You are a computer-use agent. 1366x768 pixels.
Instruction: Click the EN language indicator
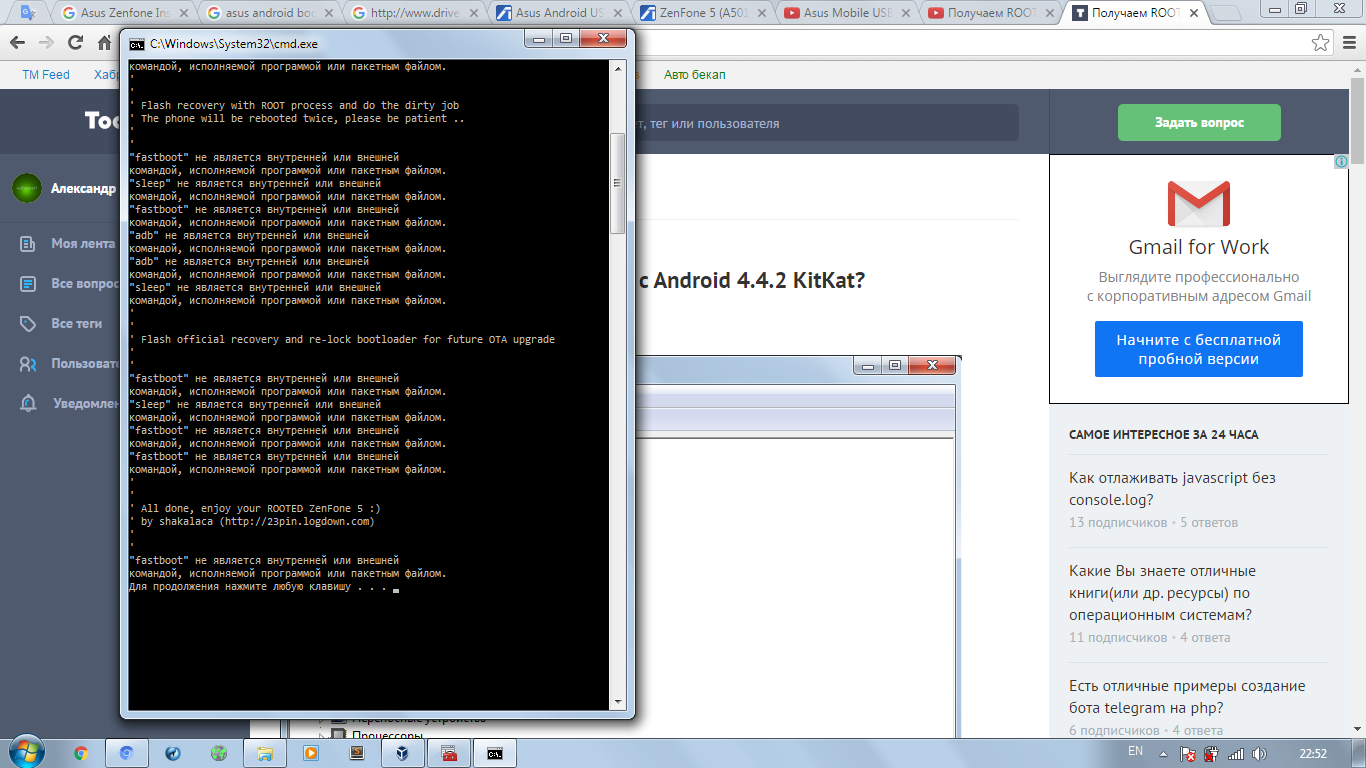[1135, 751]
